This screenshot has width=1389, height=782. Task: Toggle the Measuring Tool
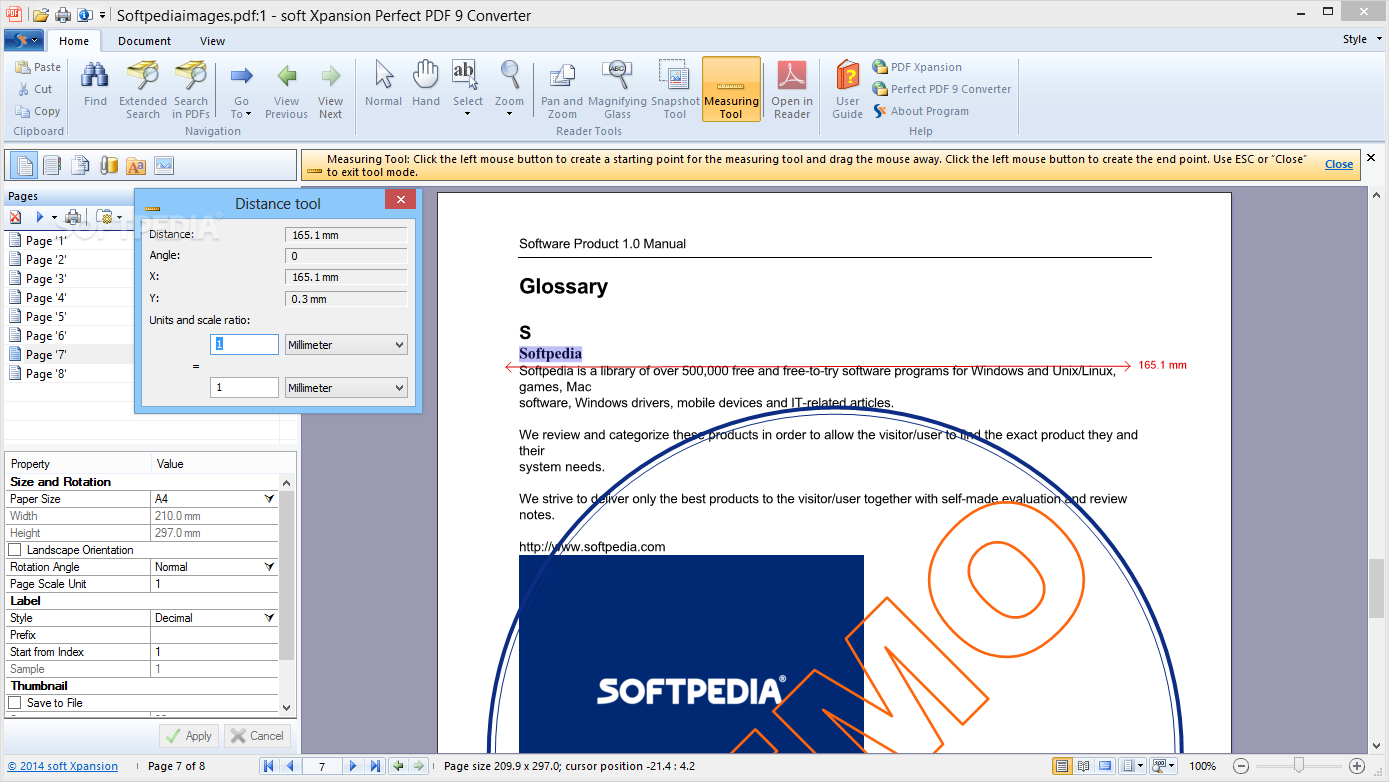coord(731,90)
